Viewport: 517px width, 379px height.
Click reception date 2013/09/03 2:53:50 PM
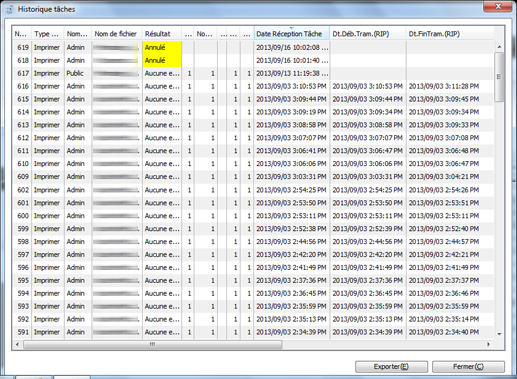click(291, 203)
